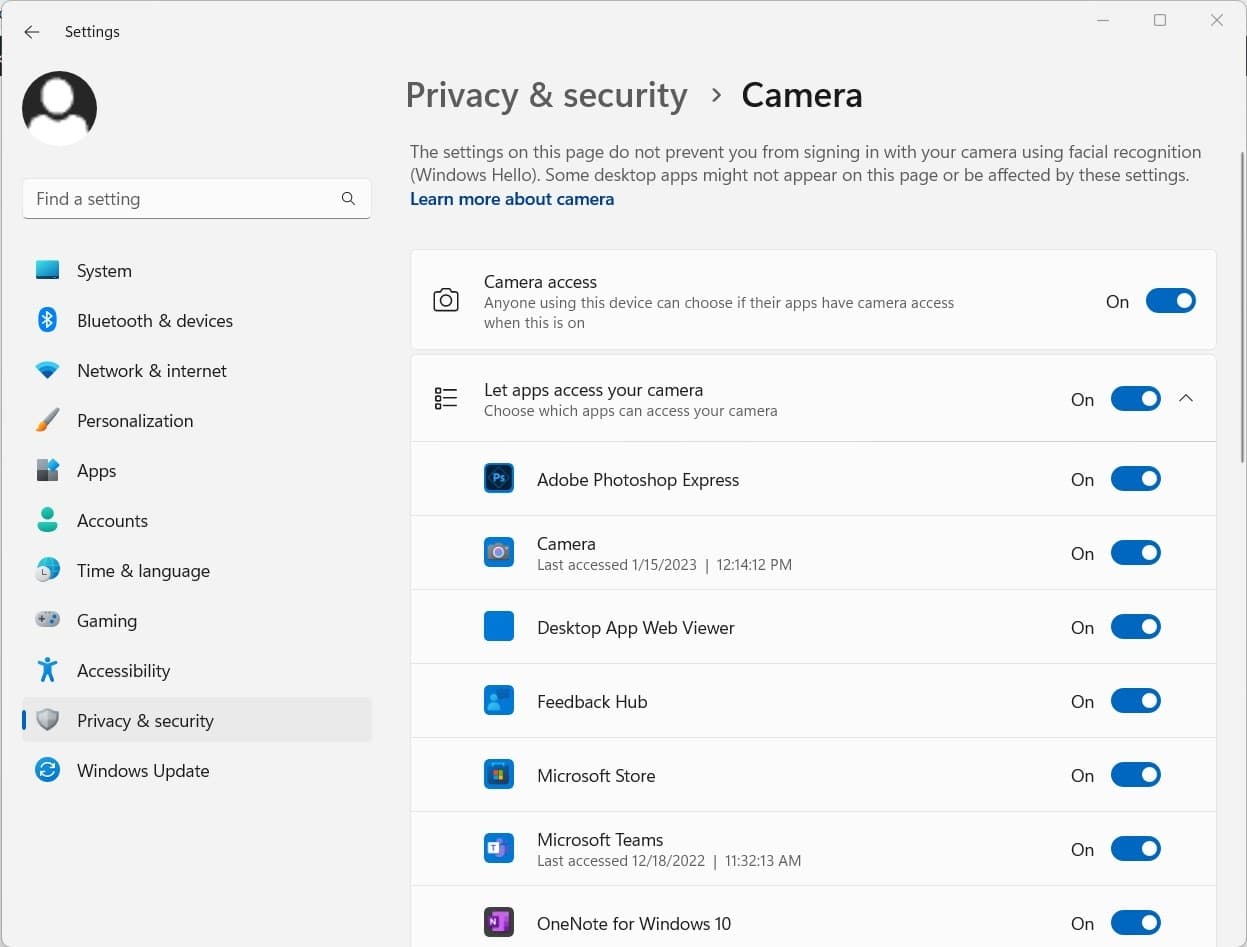Click the Windows Update arrows icon
This screenshot has width=1247, height=947.
click(x=47, y=770)
